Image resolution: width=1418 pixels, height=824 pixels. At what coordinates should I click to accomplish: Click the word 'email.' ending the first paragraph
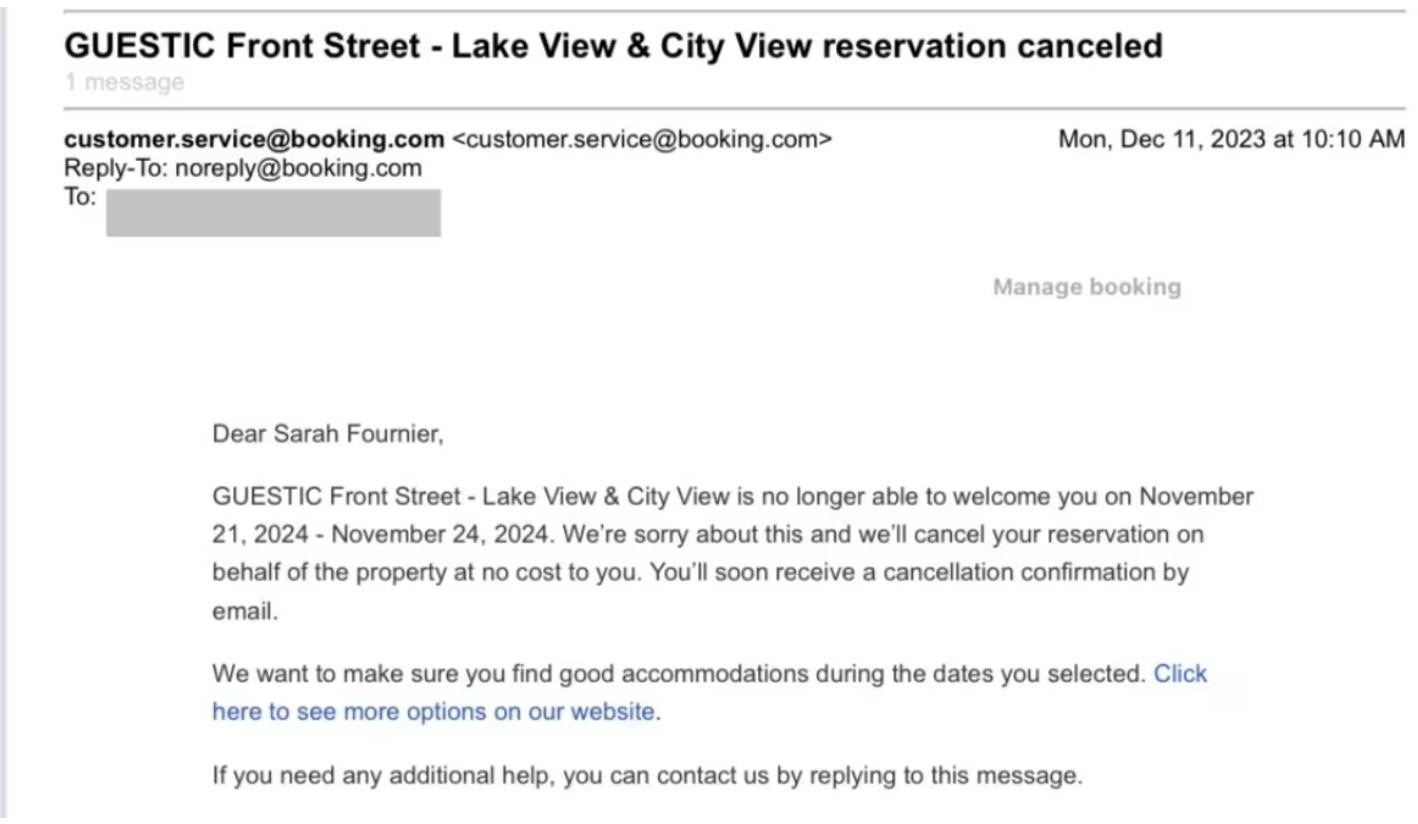click(244, 612)
